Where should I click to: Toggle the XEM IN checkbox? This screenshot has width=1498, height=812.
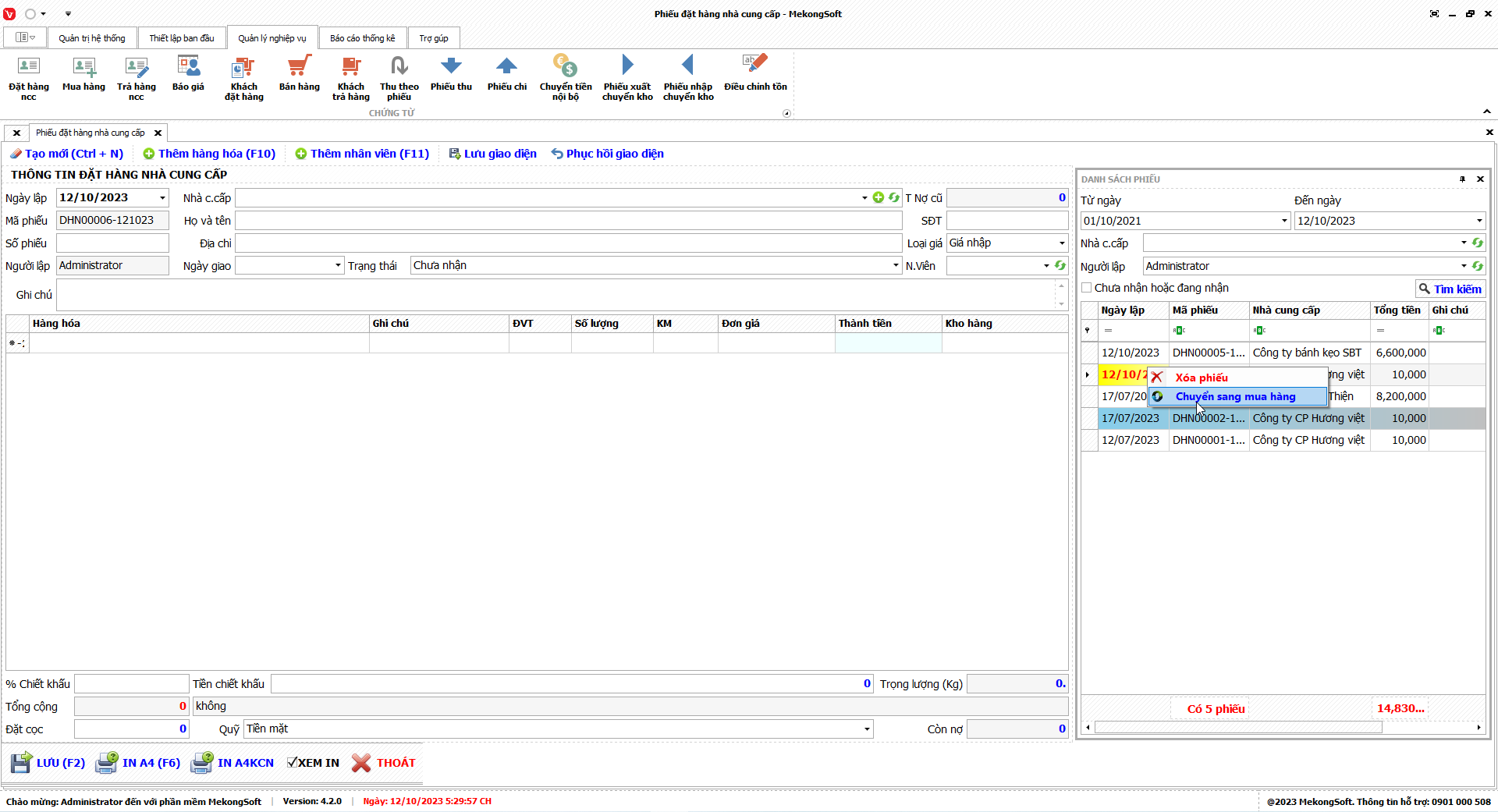pyautogui.click(x=293, y=763)
